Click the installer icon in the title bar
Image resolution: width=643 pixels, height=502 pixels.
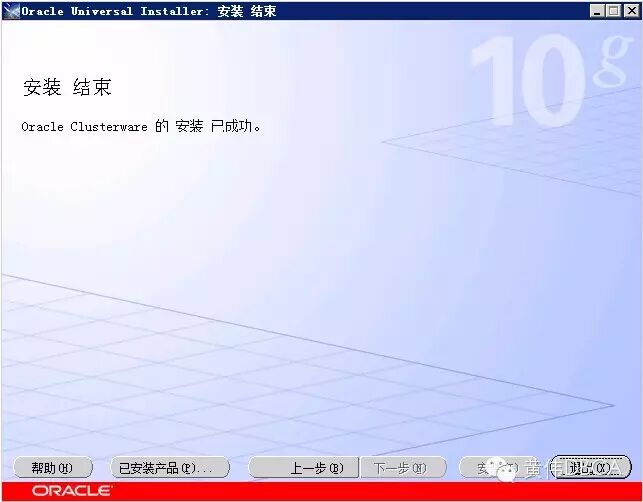(x=11, y=11)
